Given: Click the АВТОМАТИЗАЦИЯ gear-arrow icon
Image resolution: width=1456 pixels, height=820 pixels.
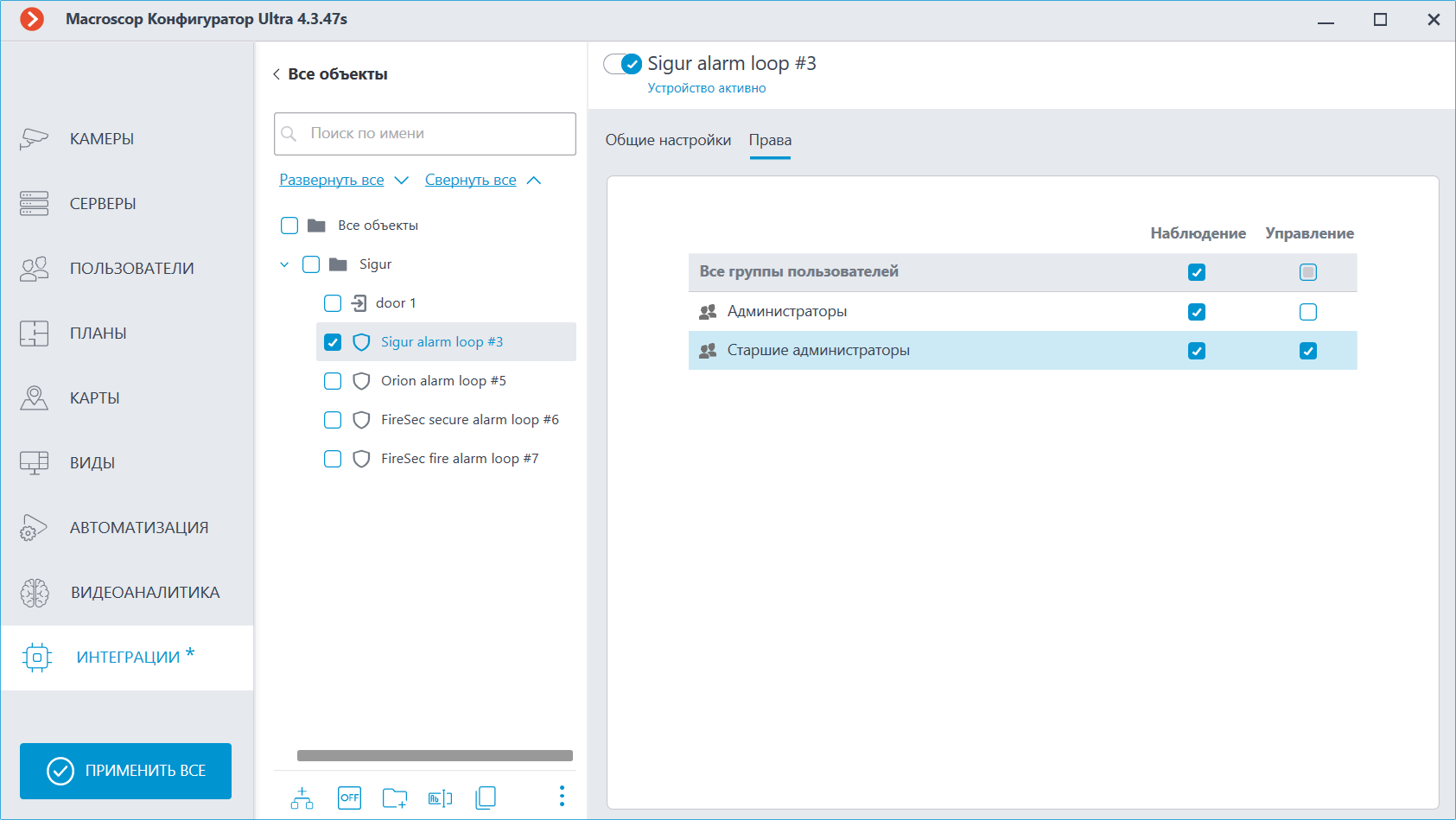Looking at the screenshot, I should click(x=35, y=528).
